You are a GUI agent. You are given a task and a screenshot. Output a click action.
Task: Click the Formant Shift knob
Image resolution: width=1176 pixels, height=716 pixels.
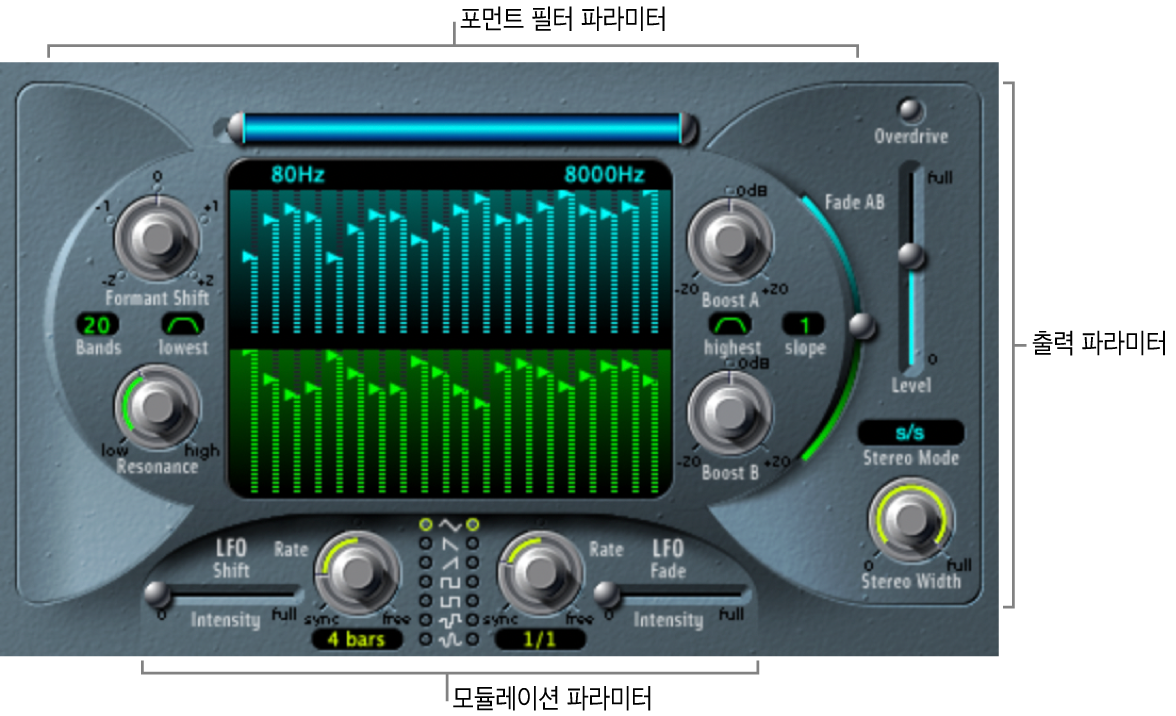[x=157, y=238]
